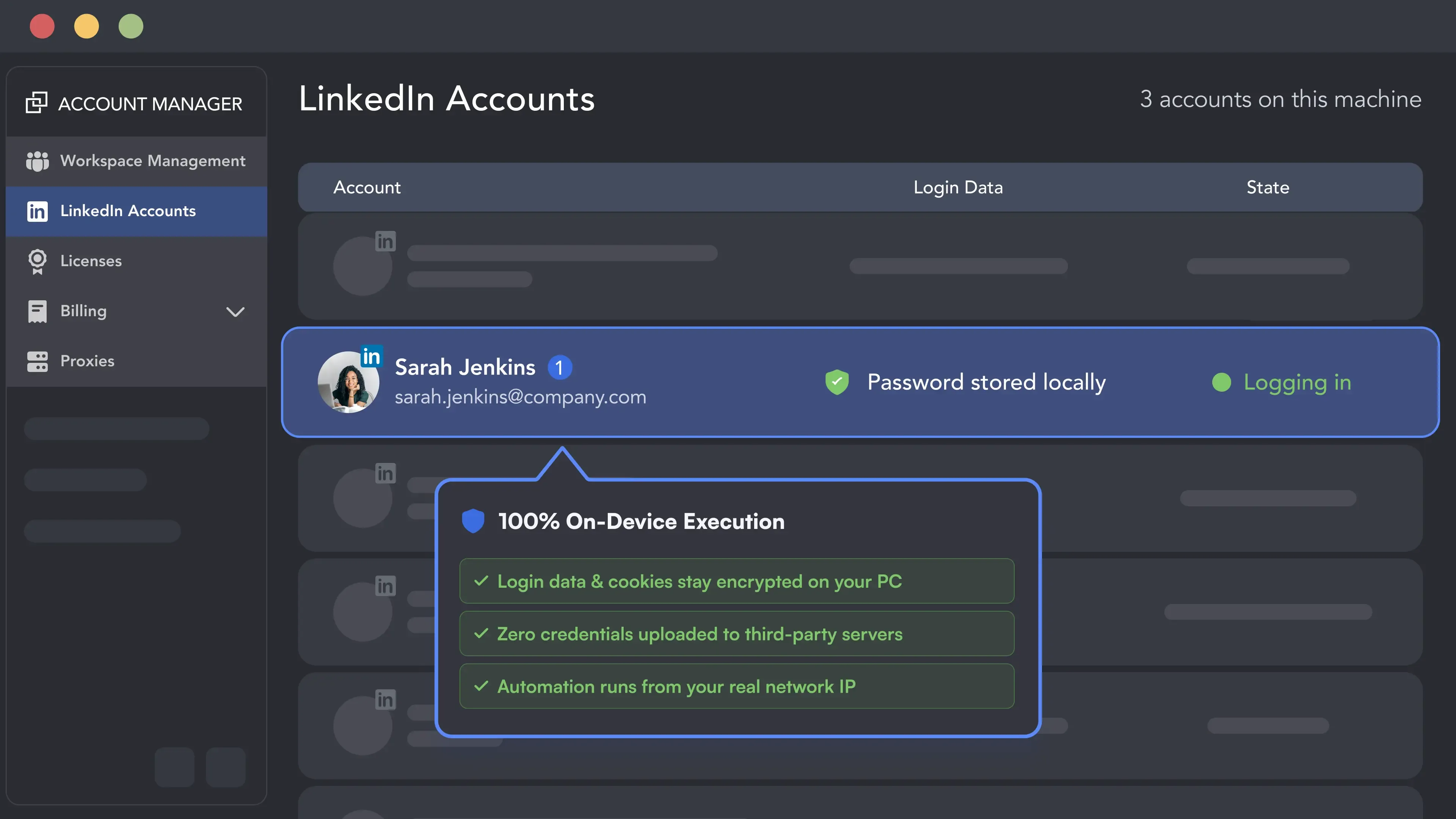The image size is (1456, 819).
Task: Open the Licenses section
Action: [136, 262]
